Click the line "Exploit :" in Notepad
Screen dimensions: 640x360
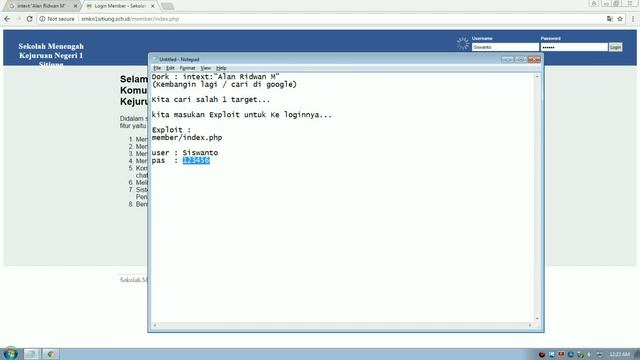pos(171,130)
